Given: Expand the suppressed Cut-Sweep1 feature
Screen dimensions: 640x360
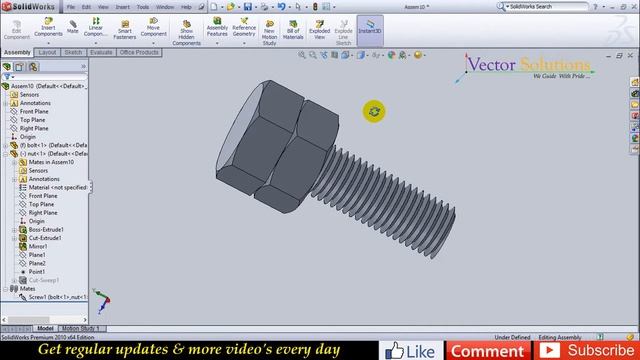Looking at the screenshot, I should tap(14, 280).
